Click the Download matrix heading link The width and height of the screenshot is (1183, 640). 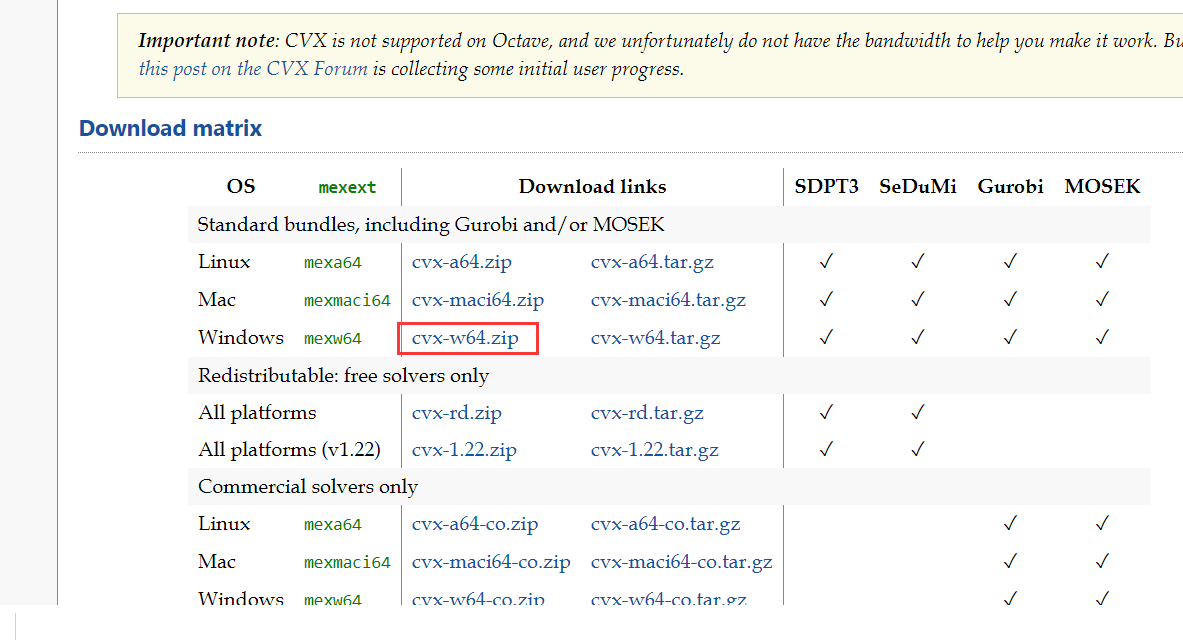pos(170,128)
